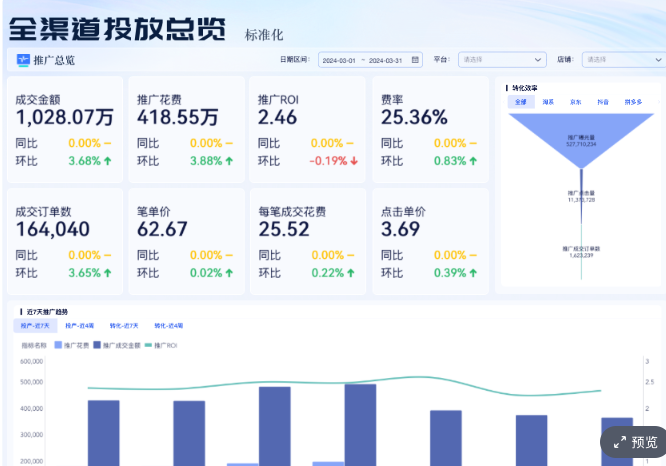Select the 拼多多 tab in 转化效率
Image resolution: width=666 pixels, height=466 pixels.
pyautogui.click(x=633, y=102)
